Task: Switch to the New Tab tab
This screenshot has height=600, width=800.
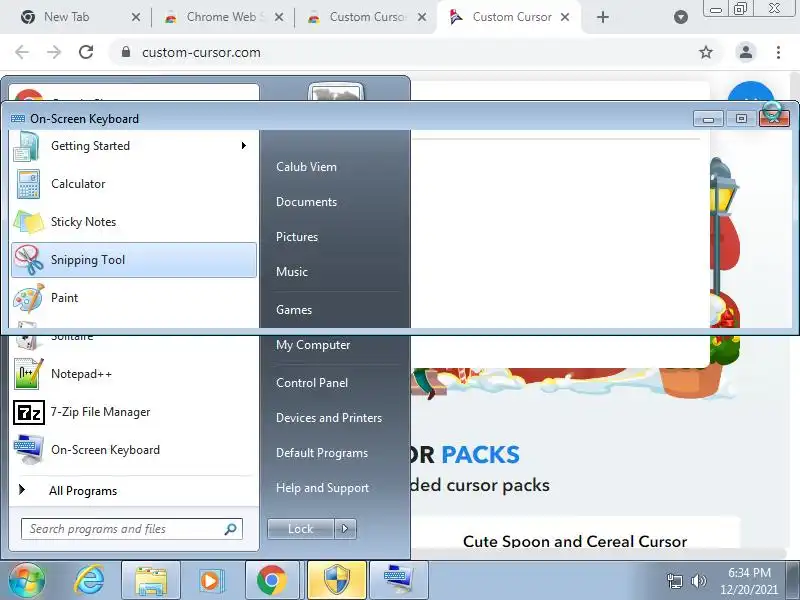Action: 66,17
